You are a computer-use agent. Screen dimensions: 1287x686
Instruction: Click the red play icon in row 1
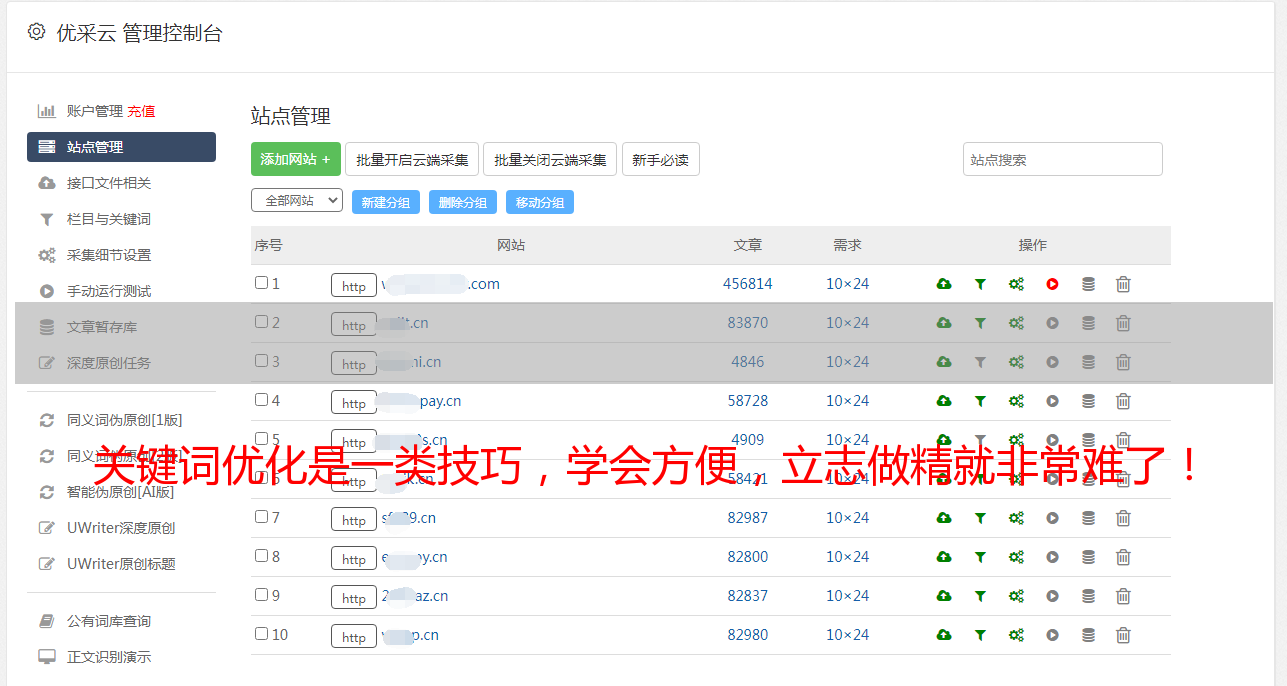[x=1052, y=284]
